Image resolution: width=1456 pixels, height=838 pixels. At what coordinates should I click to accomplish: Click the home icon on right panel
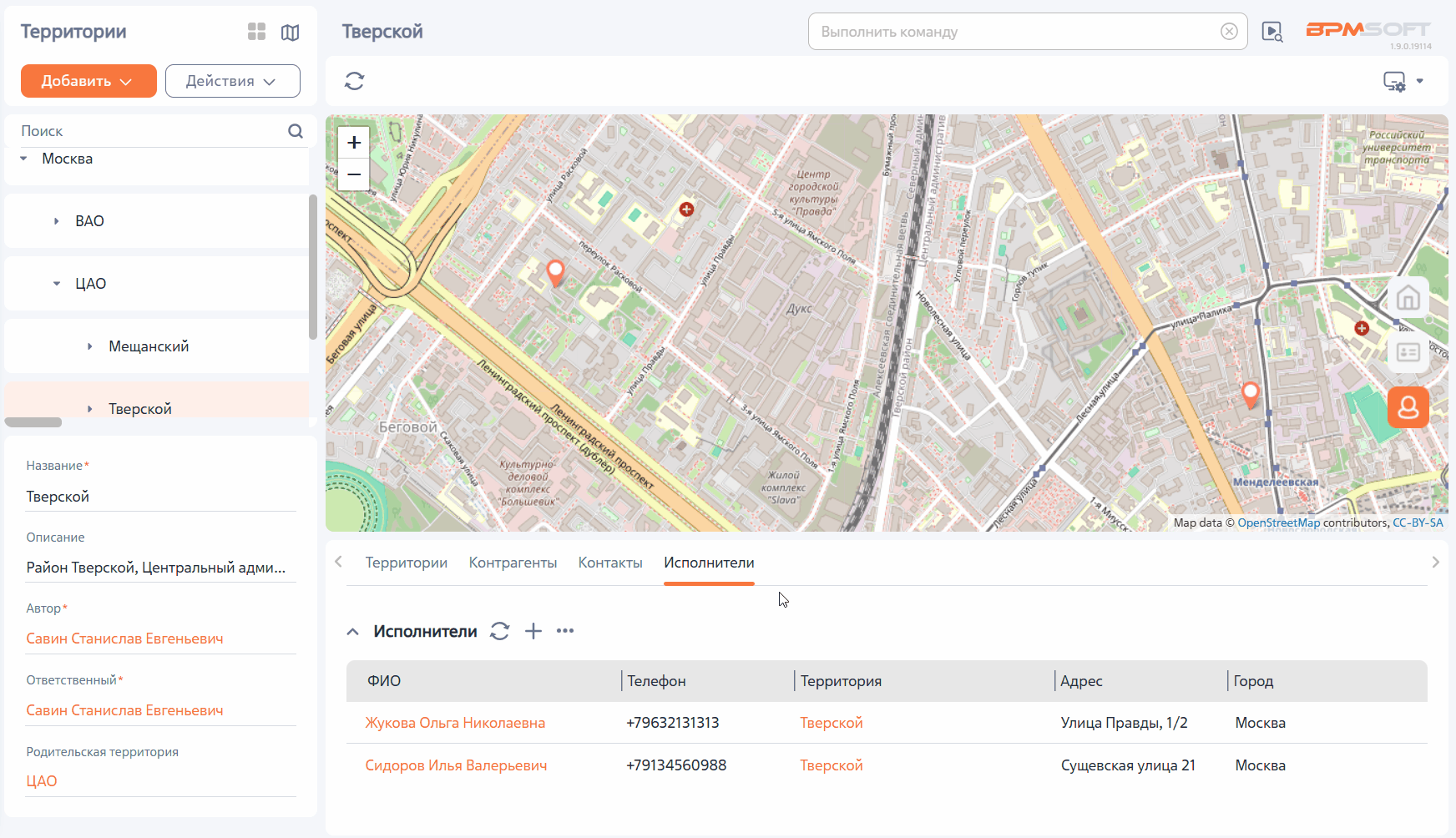click(1408, 298)
